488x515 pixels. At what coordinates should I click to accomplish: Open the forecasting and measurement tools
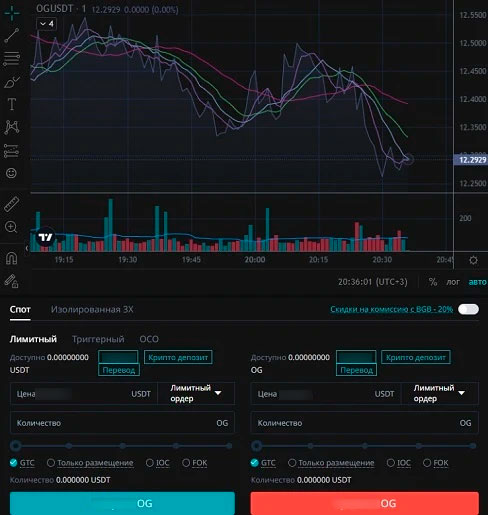pyautogui.click(x=12, y=150)
